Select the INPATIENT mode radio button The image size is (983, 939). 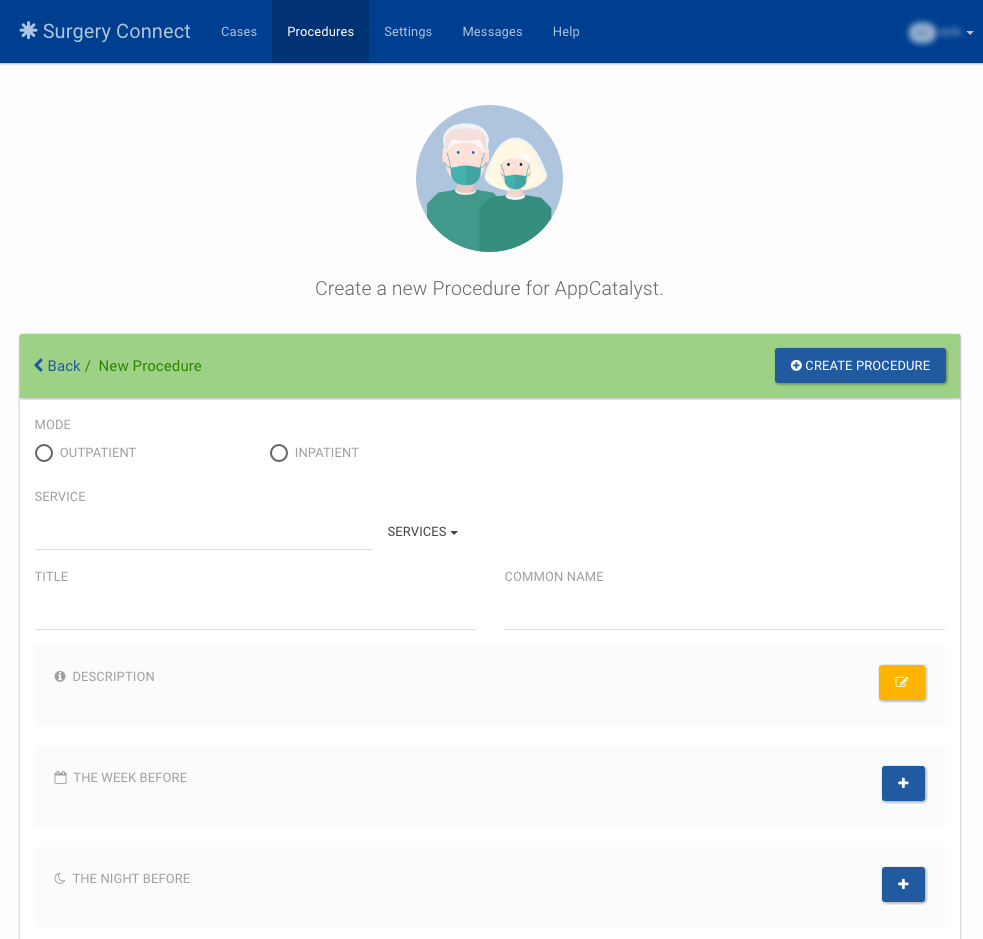click(279, 453)
